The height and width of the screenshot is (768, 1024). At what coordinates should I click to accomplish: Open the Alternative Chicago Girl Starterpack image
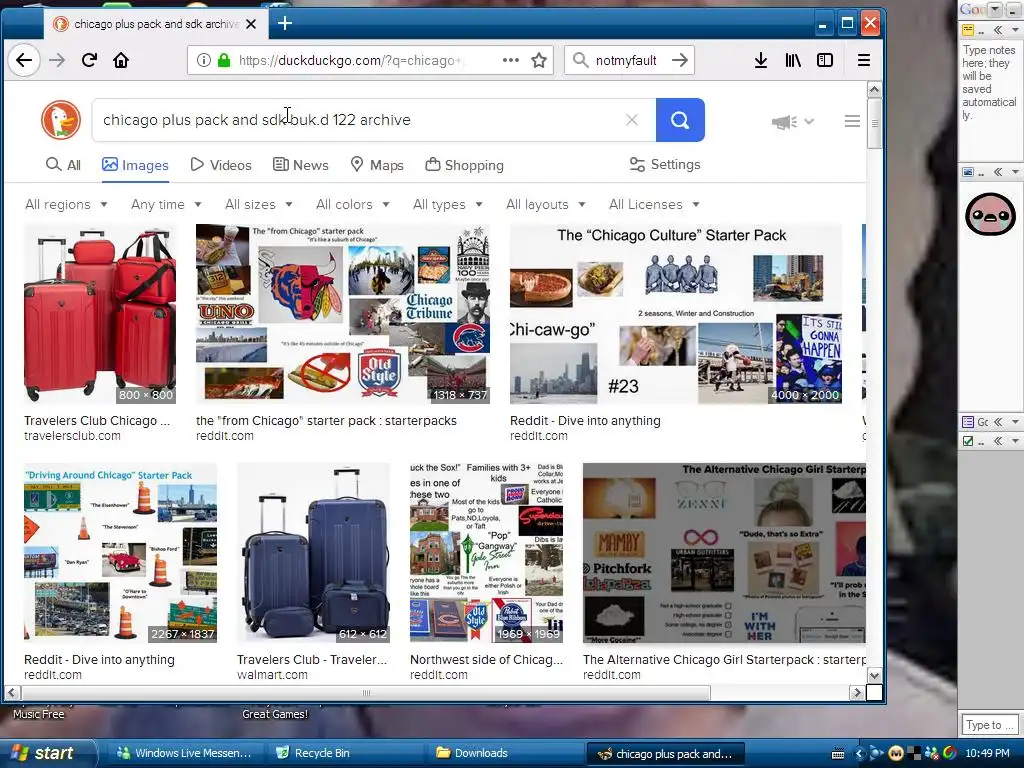[724, 552]
